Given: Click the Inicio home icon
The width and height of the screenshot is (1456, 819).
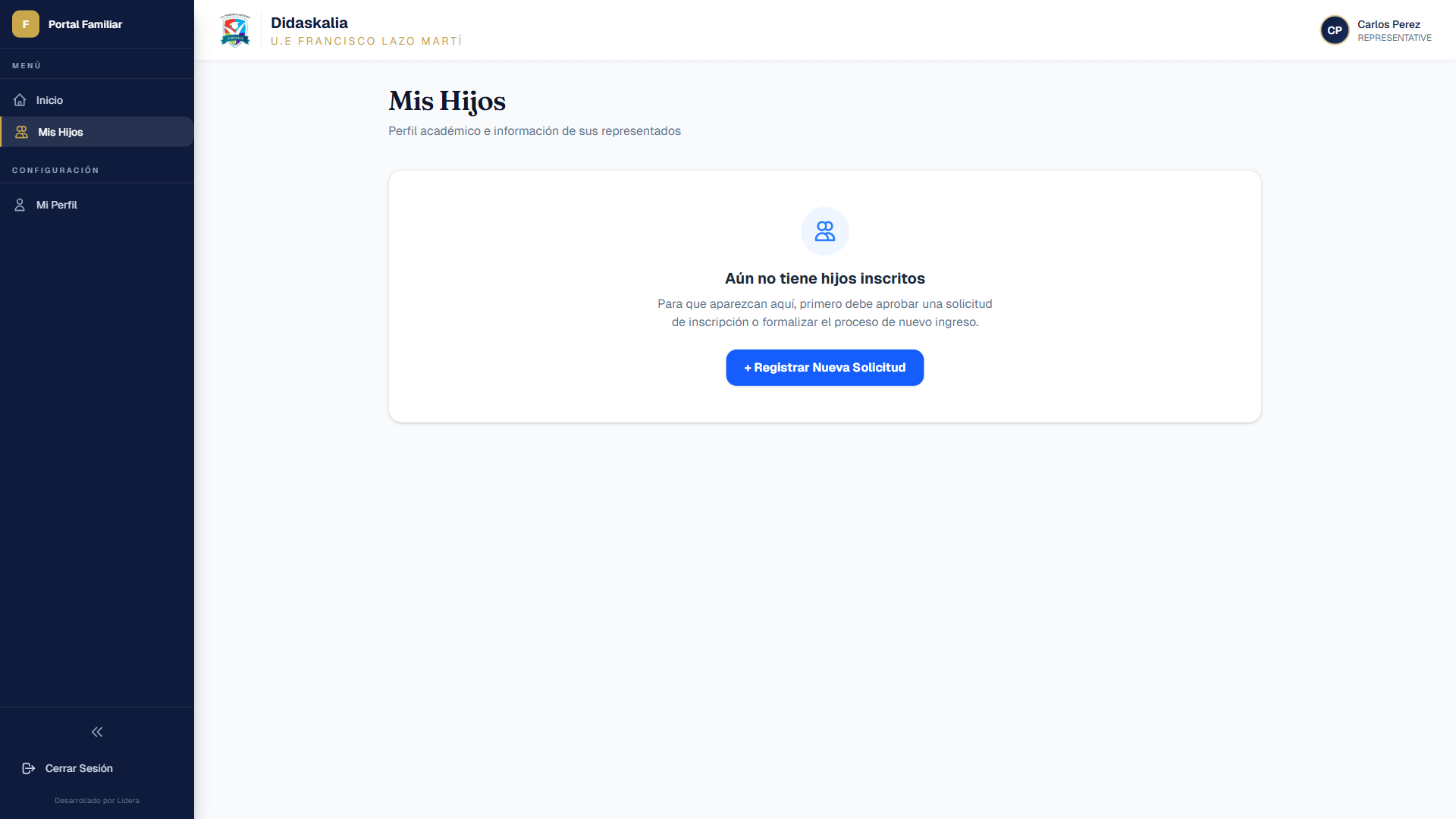Looking at the screenshot, I should pos(20,100).
